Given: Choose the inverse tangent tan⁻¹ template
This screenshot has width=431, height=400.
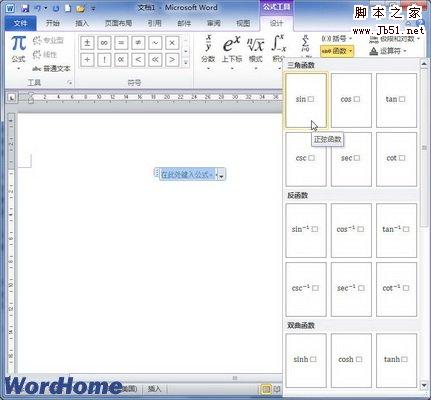Looking at the screenshot, I should point(396,230).
